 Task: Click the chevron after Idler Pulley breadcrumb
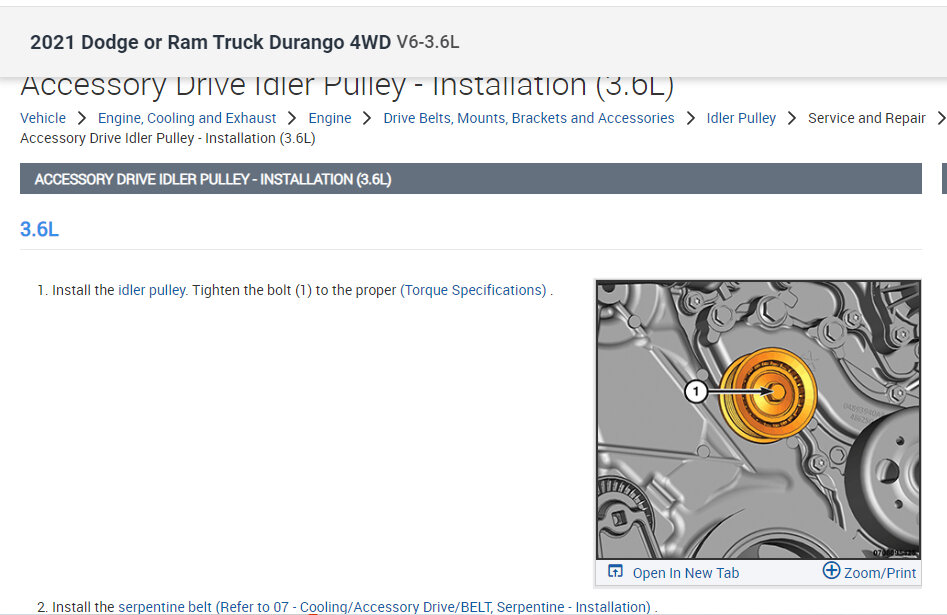[792, 118]
